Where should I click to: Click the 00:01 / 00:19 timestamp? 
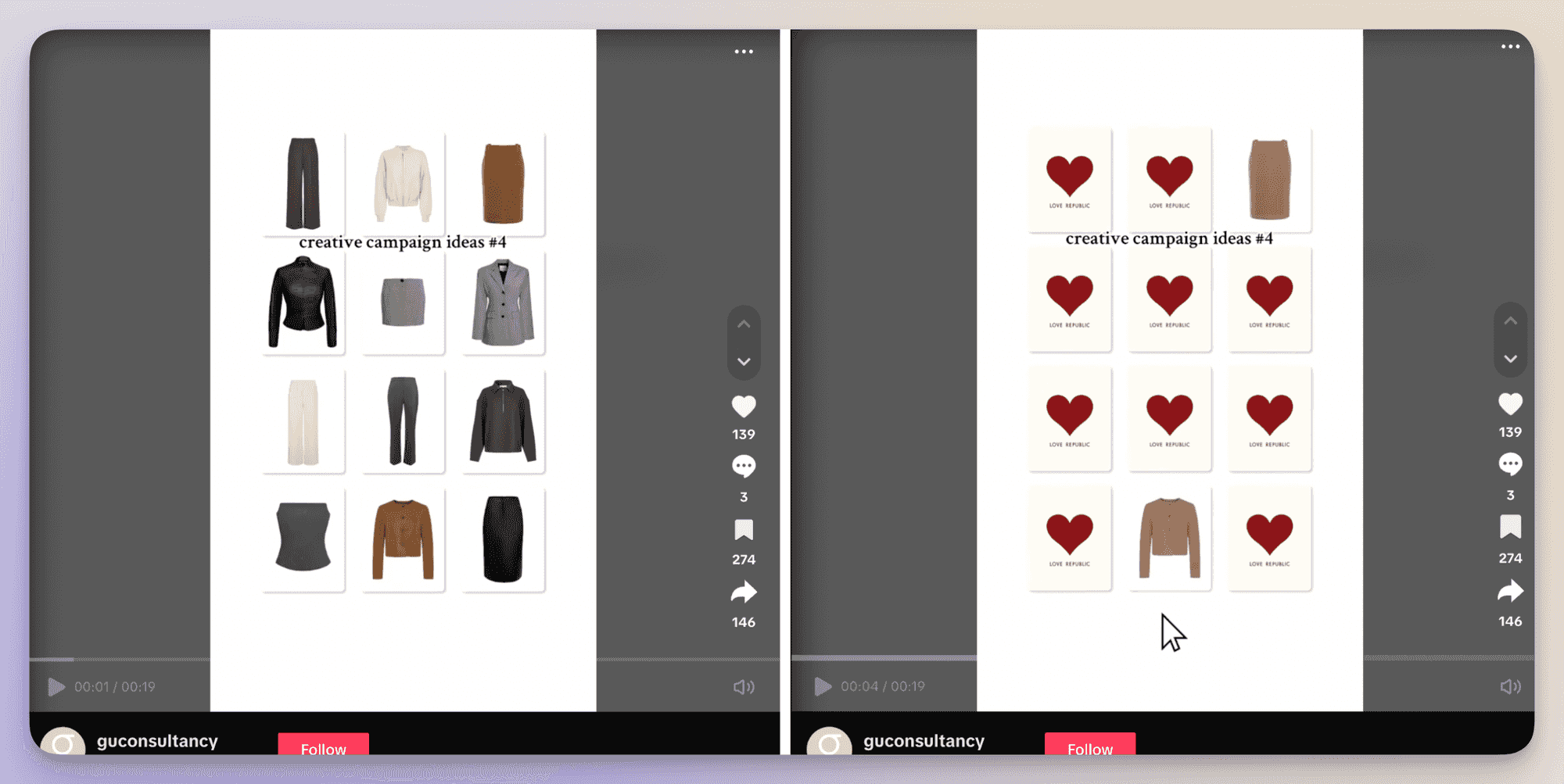[x=115, y=687]
